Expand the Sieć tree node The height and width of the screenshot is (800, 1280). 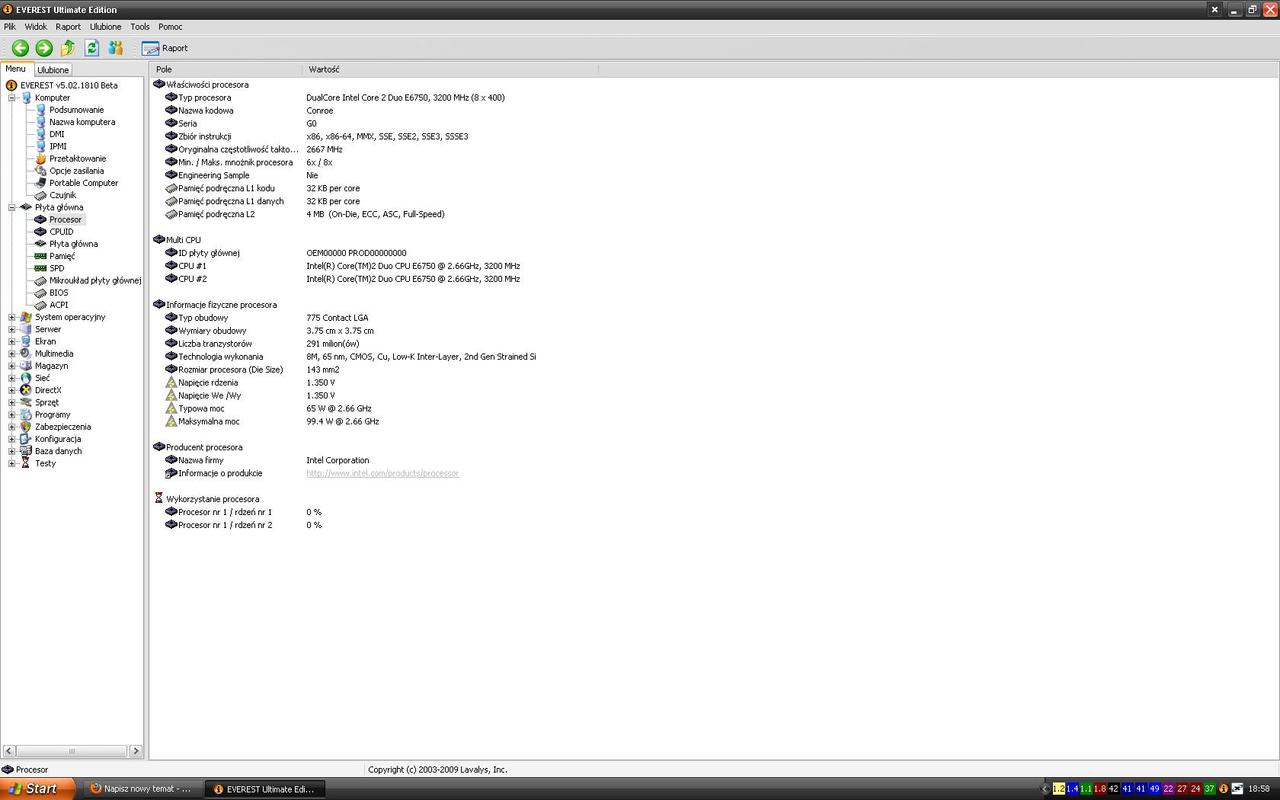[12, 378]
